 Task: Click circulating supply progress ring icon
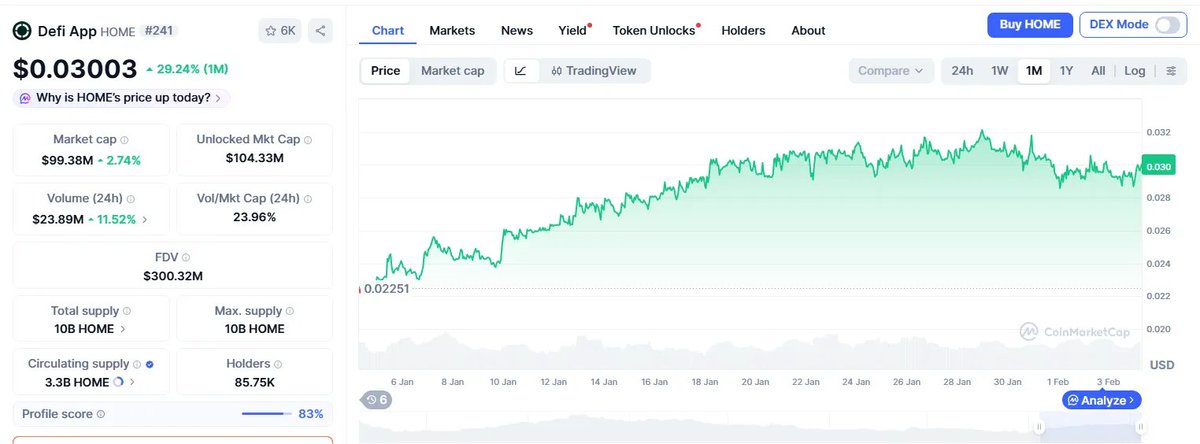(x=120, y=382)
